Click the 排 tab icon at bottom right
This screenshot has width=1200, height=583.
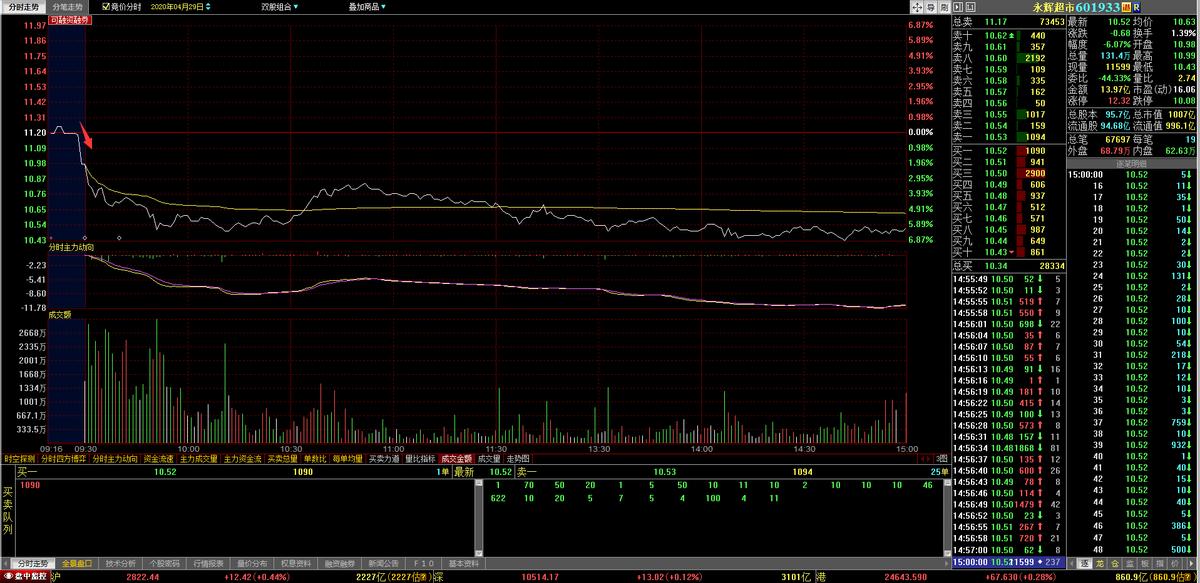coord(1159,563)
